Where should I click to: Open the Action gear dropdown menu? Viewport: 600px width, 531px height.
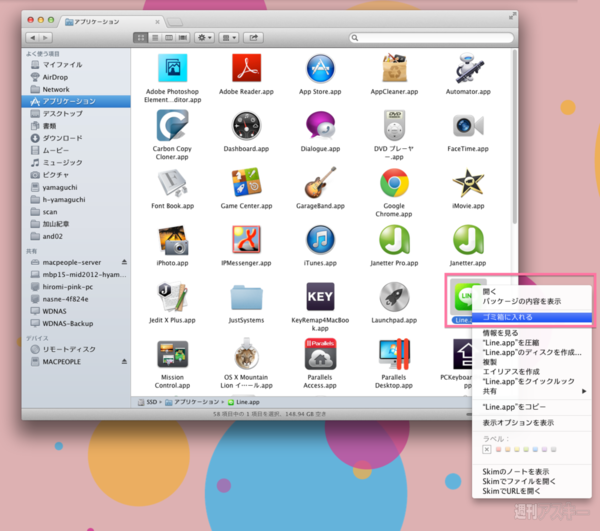pos(204,37)
